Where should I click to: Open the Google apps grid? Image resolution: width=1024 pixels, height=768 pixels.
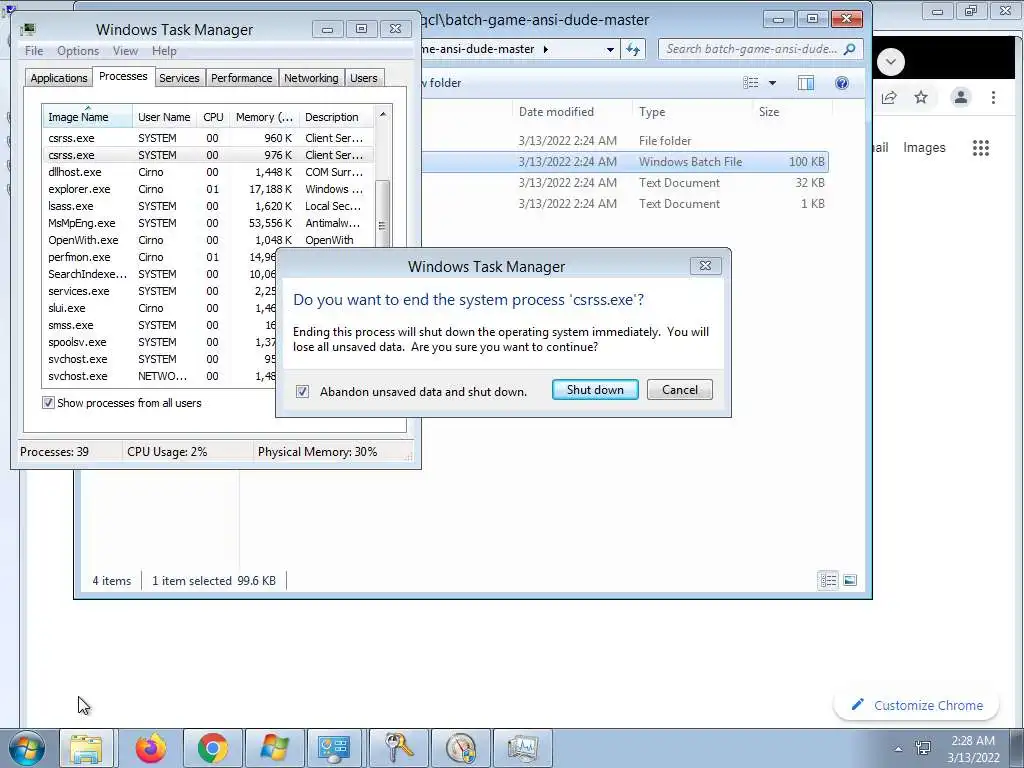coord(980,148)
